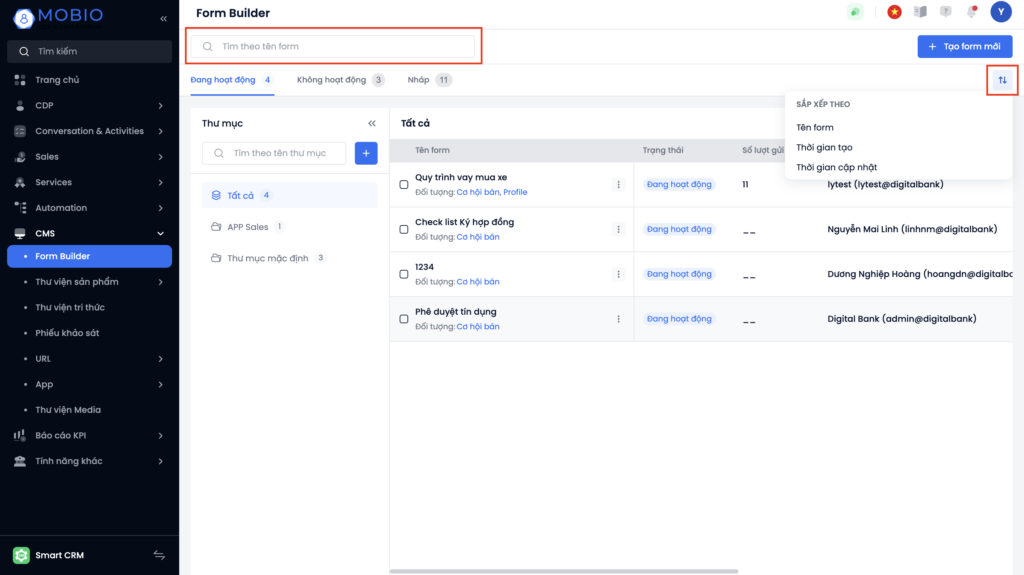This screenshot has width=1024, height=575.
Task: Collapse the Thư mục folder panel
Action: [372, 124]
